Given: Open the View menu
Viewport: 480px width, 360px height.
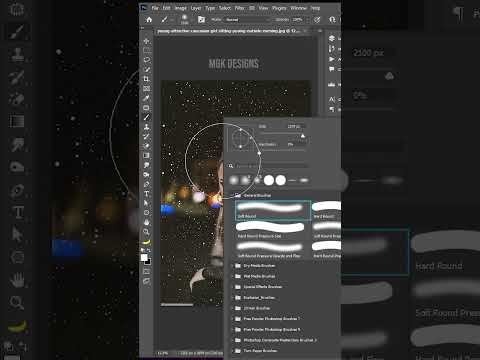Looking at the screenshot, I should (x=263, y=8).
